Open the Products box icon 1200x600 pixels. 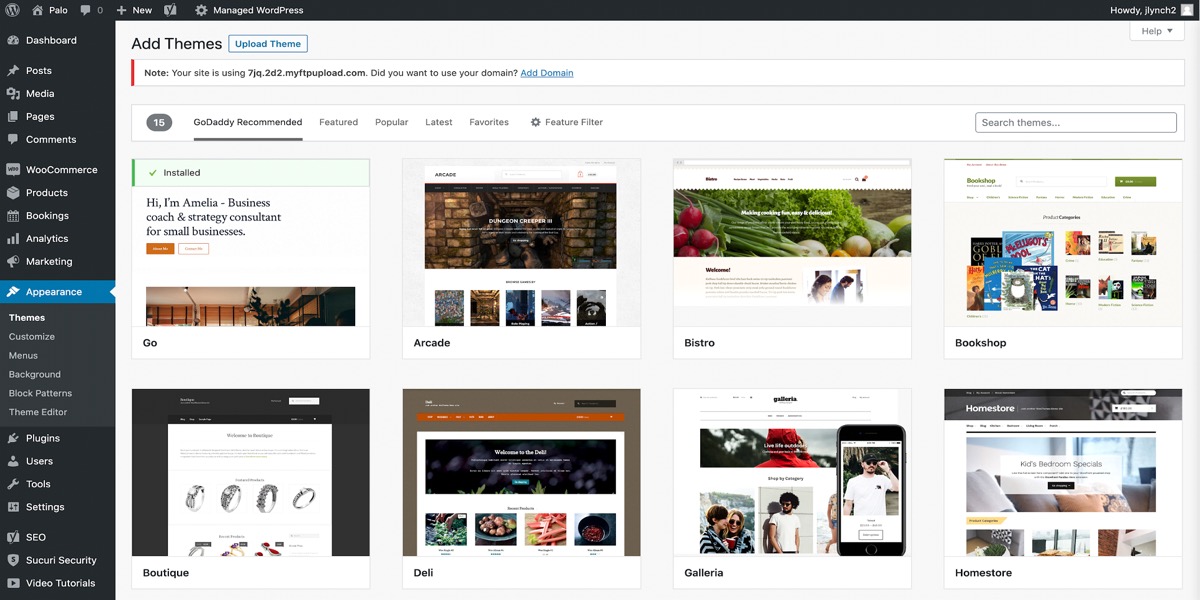pyautogui.click(x=13, y=193)
